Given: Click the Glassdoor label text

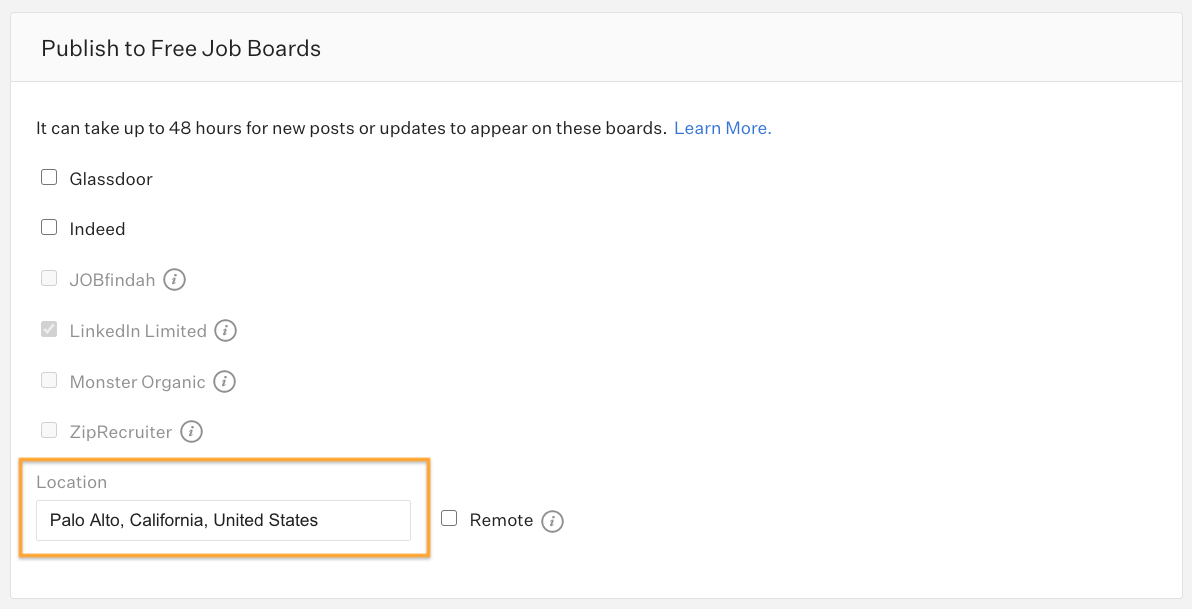Looking at the screenshot, I should click(x=111, y=179).
